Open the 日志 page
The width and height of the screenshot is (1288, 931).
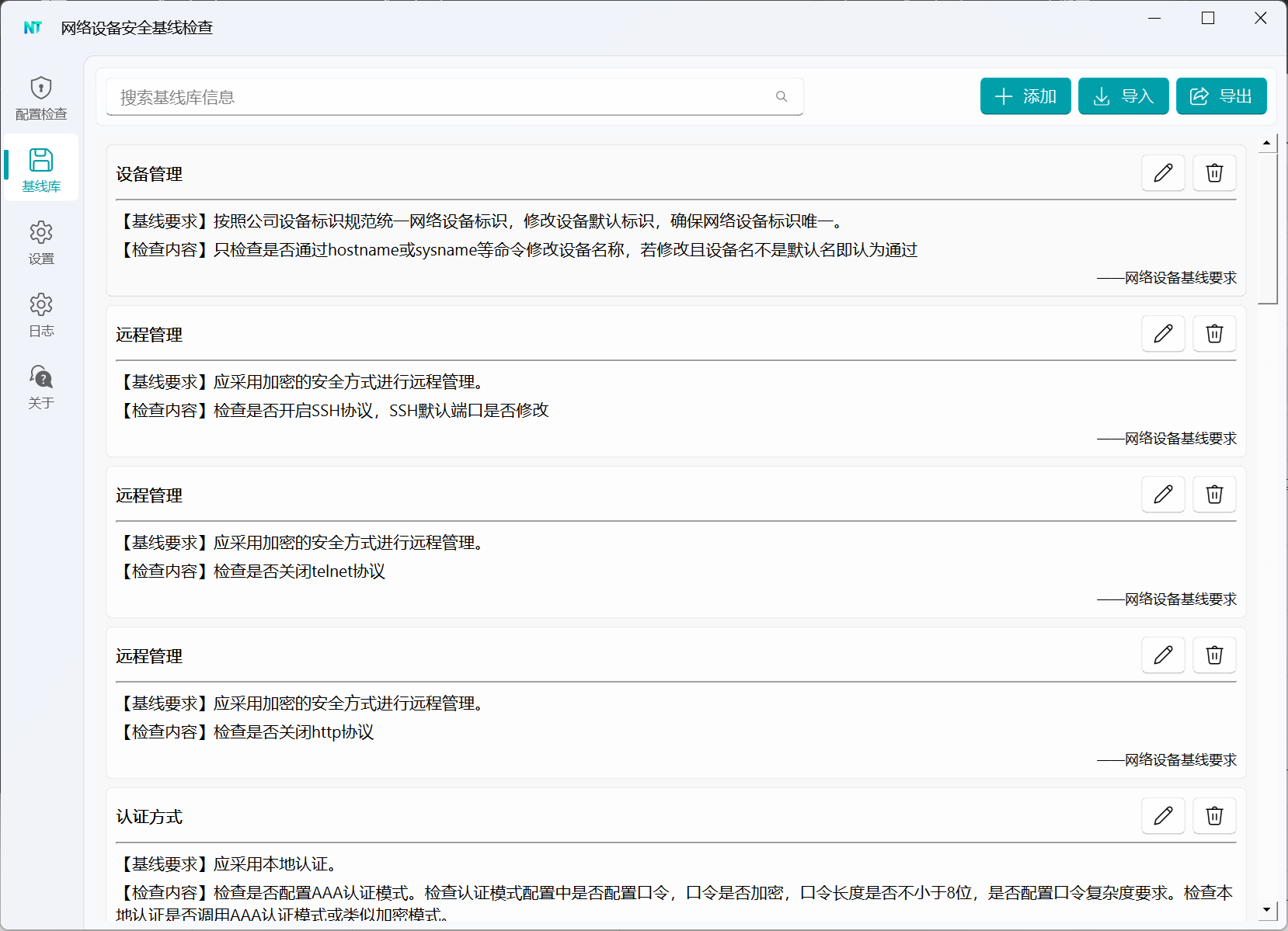[x=41, y=314]
